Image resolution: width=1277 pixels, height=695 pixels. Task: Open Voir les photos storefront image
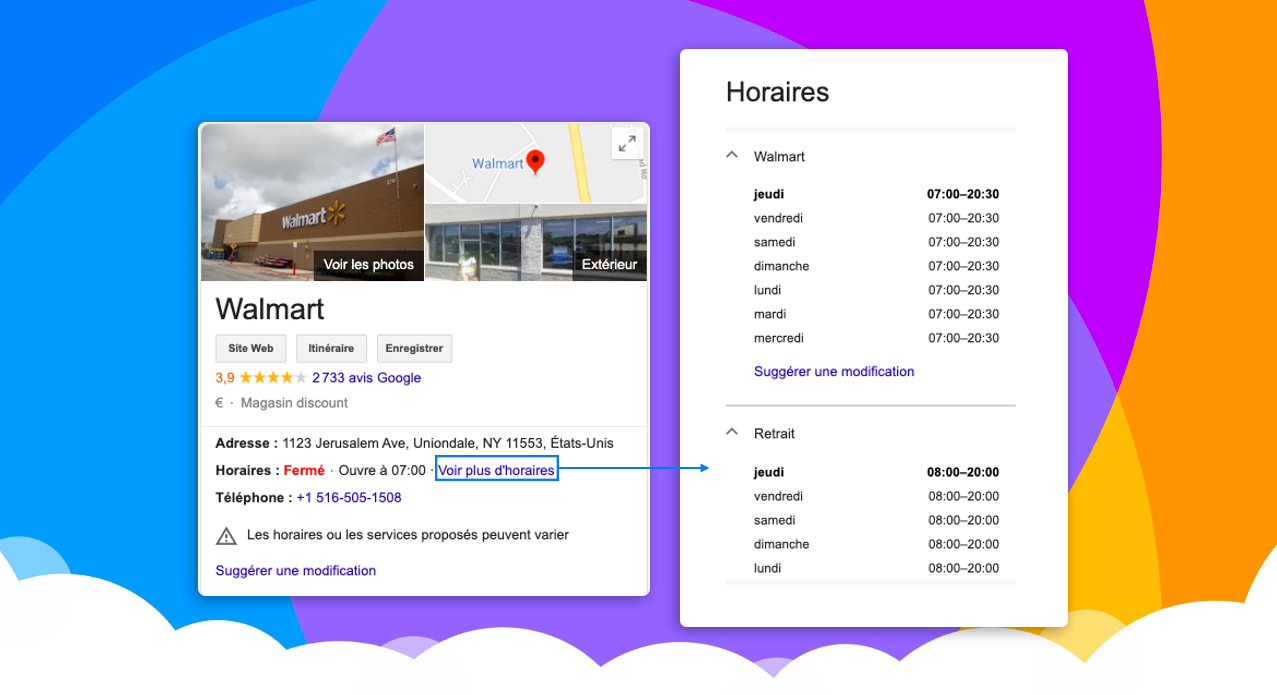point(313,202)
